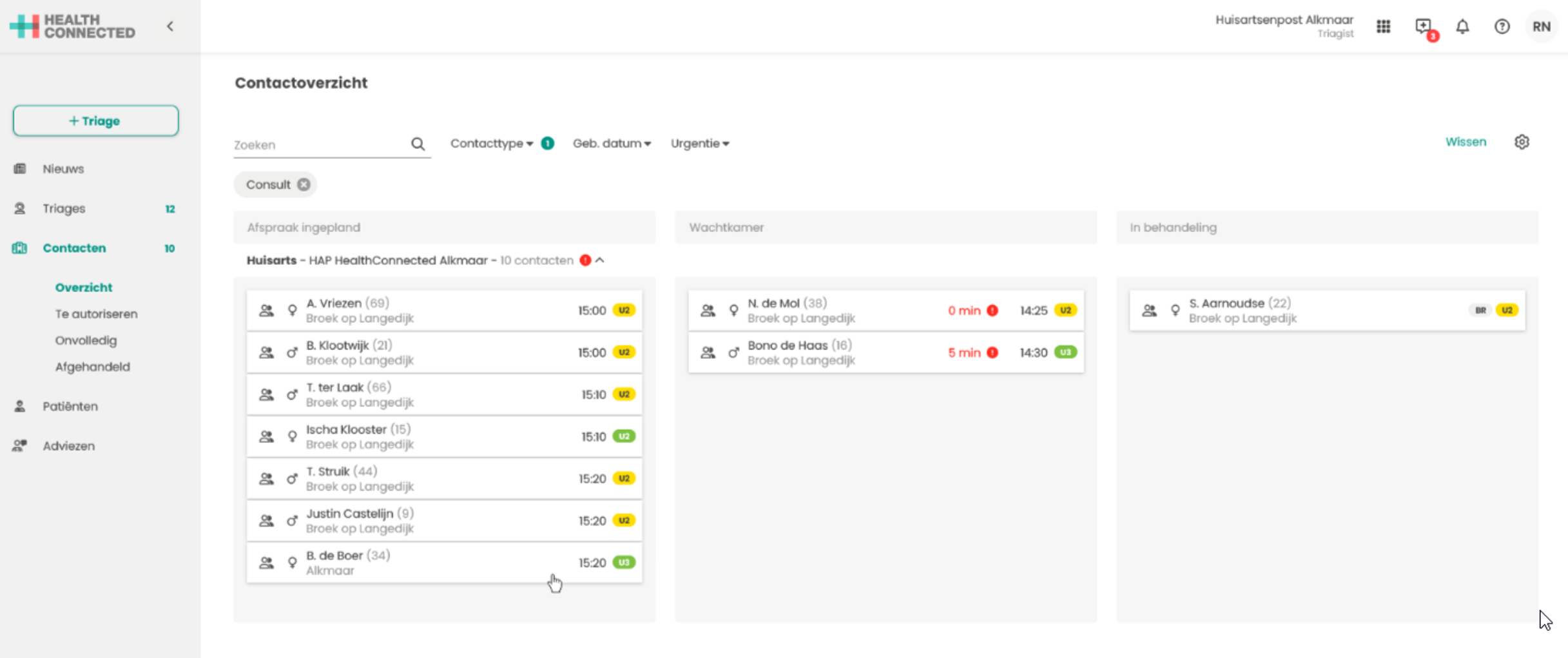Select the Onvolledig submenu item

86,340
